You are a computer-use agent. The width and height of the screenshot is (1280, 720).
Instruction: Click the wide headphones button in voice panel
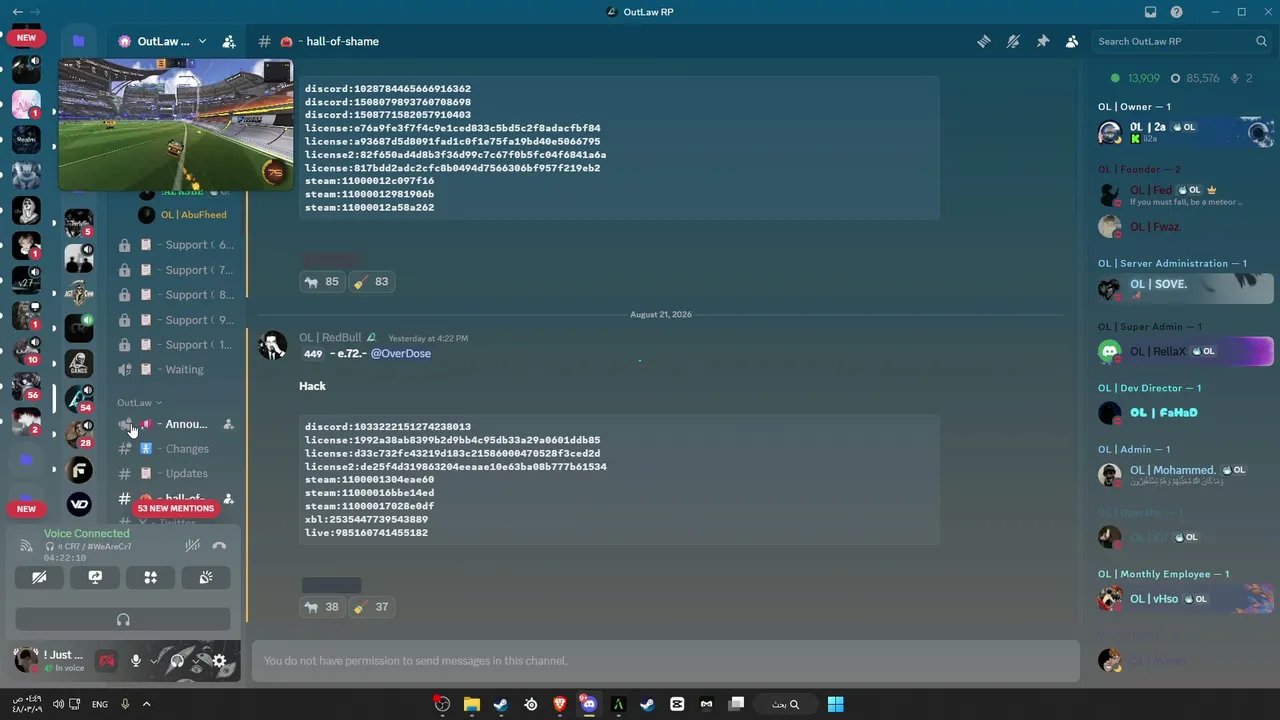click(x=123, y=620)
